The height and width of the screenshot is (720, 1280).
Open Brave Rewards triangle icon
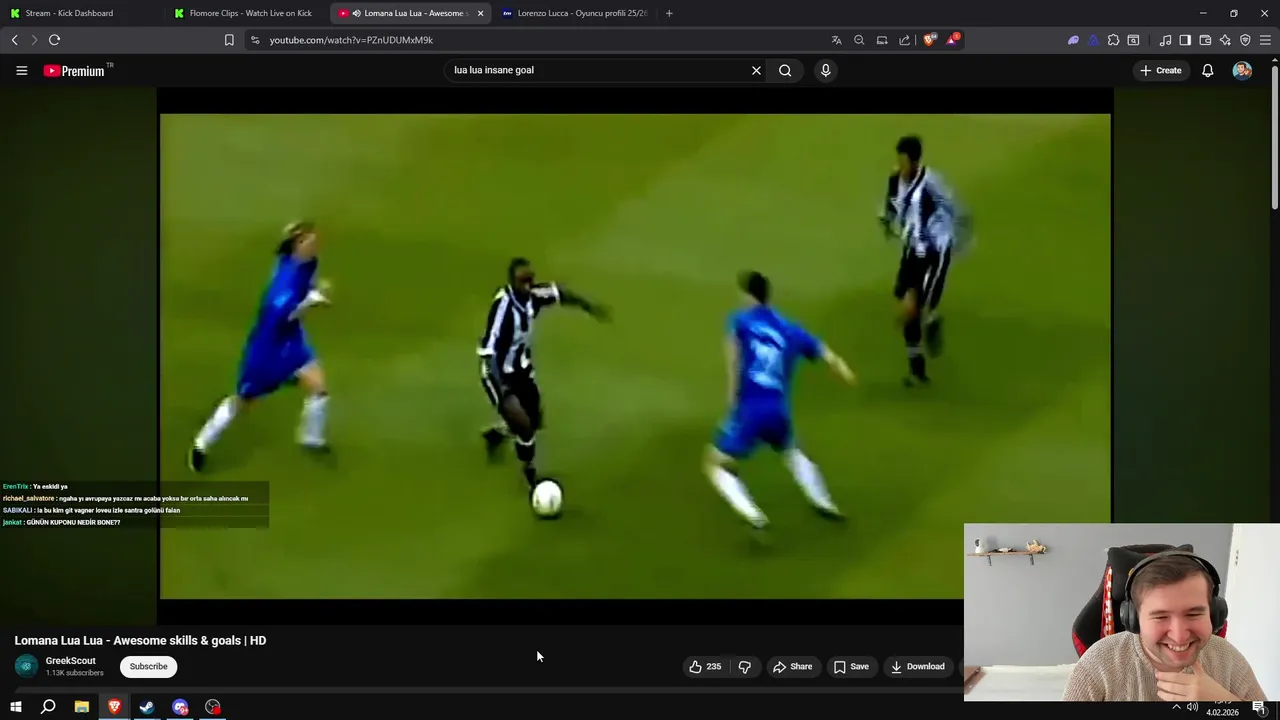pos(952,40)
